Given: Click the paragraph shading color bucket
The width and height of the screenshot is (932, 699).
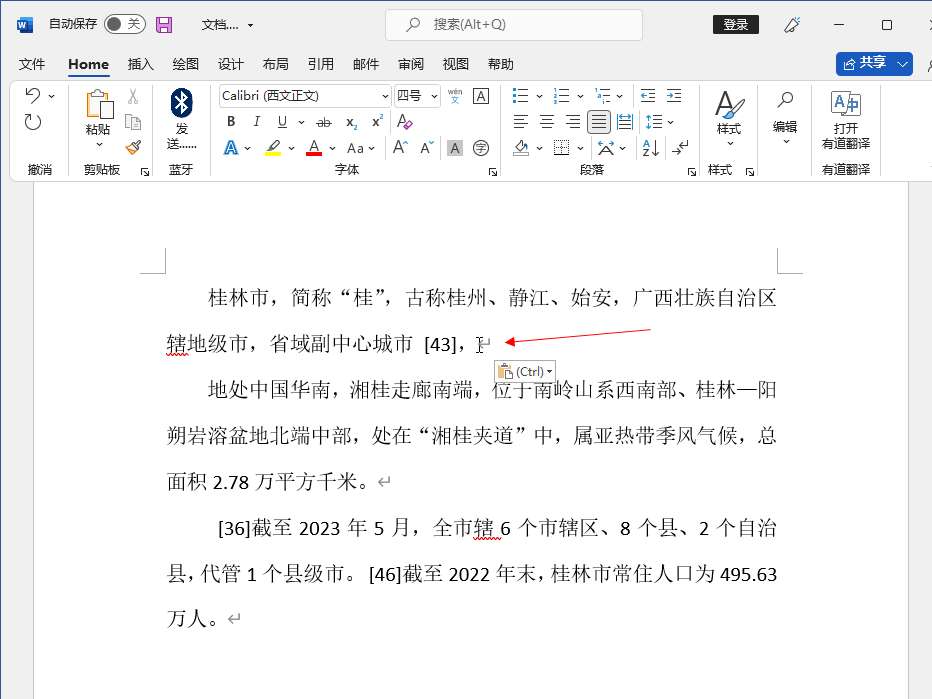Looking at the screenshot, I should [521, 147].
